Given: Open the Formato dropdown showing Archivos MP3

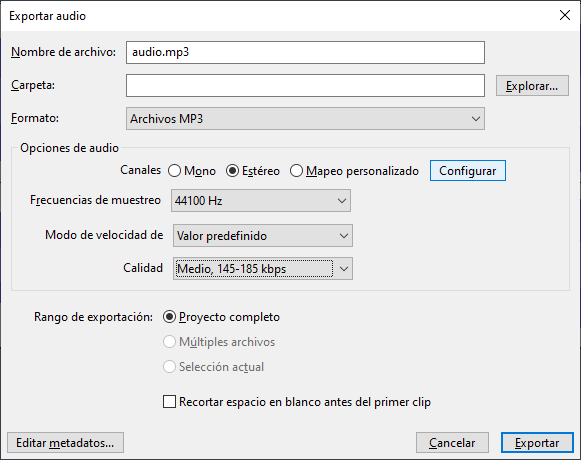Looking at the screenshot, I should [305, 119].
